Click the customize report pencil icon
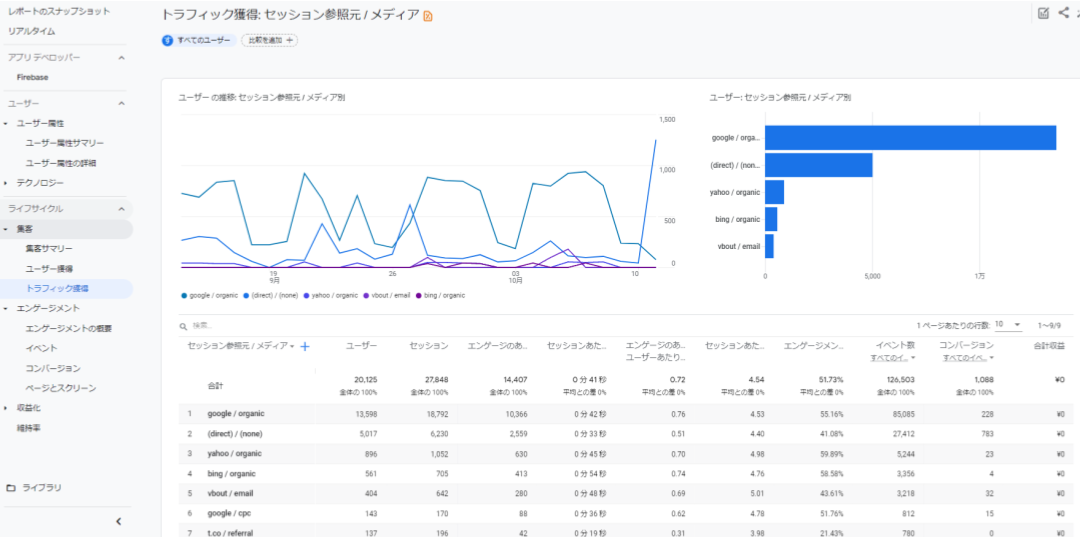The width and height of the screenshot is (1081, 537). click(1043, 13)
